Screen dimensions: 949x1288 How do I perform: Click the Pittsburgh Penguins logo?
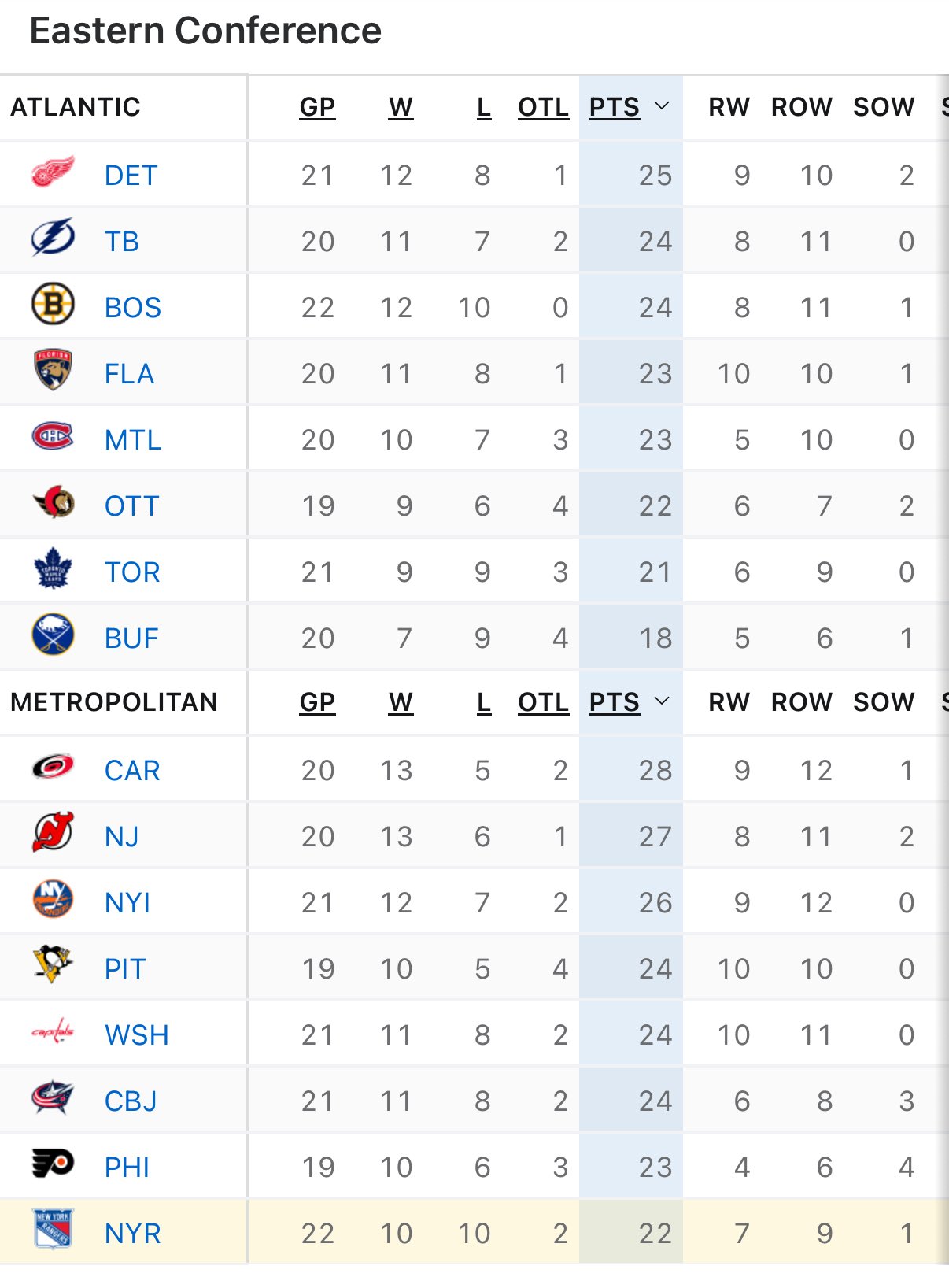[53, 967]
